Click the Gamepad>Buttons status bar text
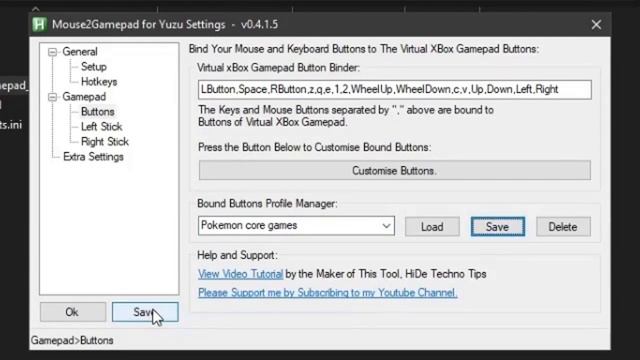The width and height of the screenshot is (640, 360). (x=72, y=340)
